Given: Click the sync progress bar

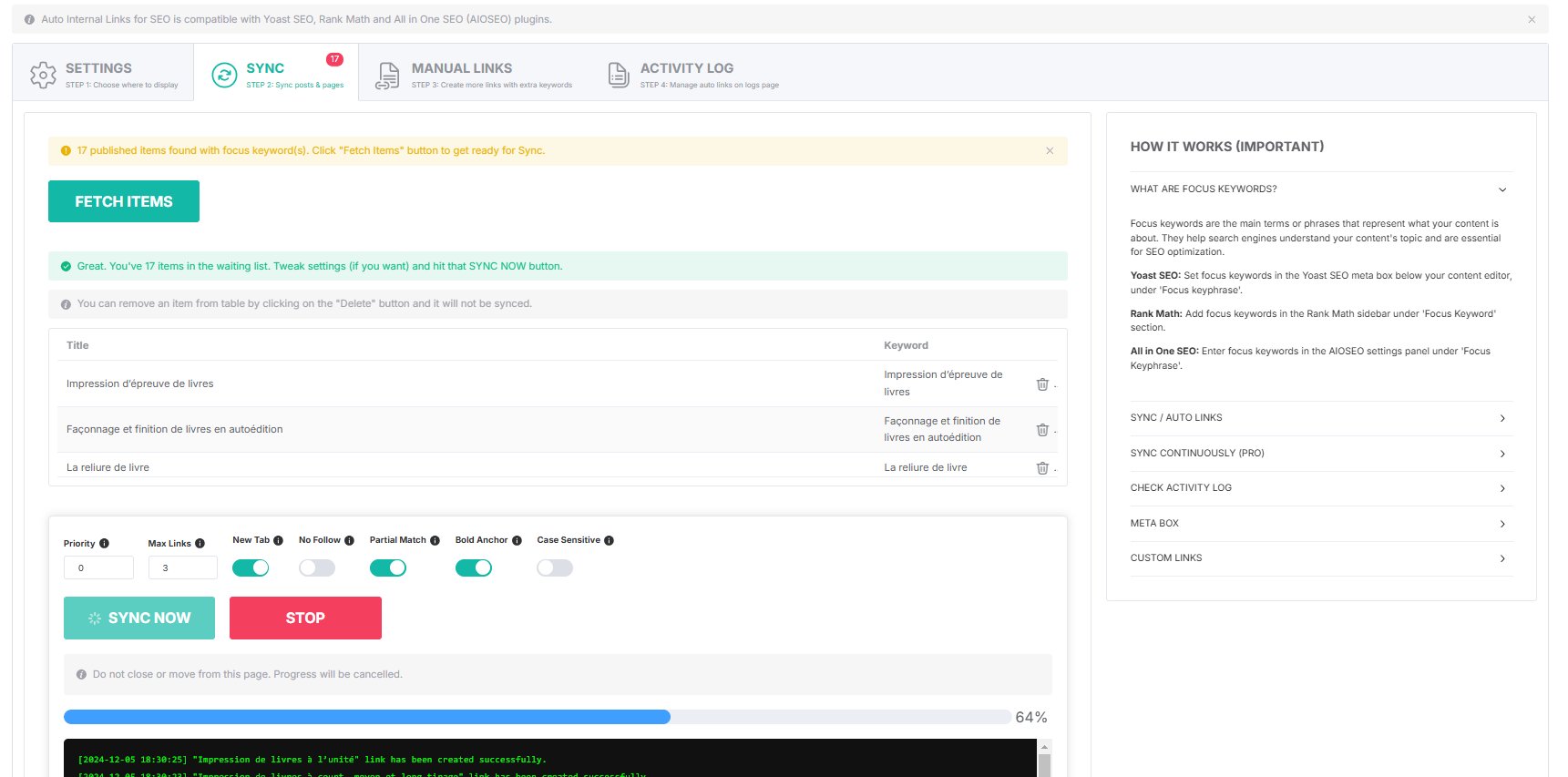Looking at the screenshot, I should point(538,717).
